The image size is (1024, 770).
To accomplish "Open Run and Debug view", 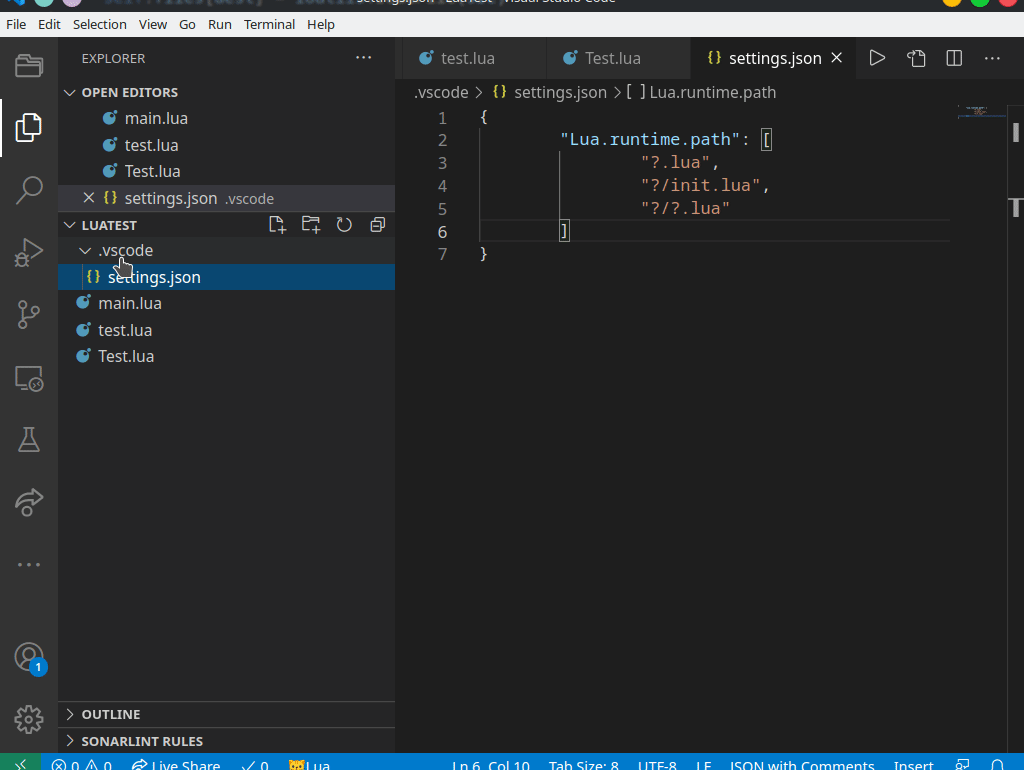I will (x=29, y=252).
